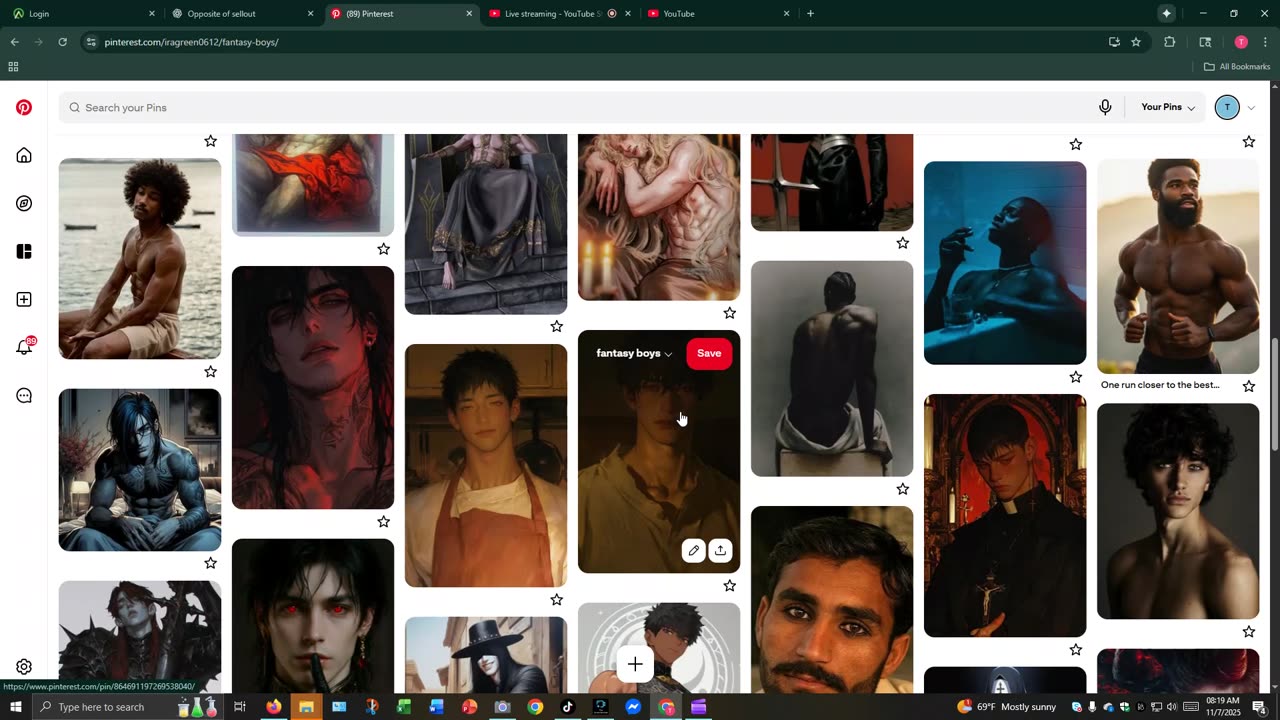Screen dimensions: 1280x720
Task: Save the hovered pin with red Save button
Action: [709, 353]
